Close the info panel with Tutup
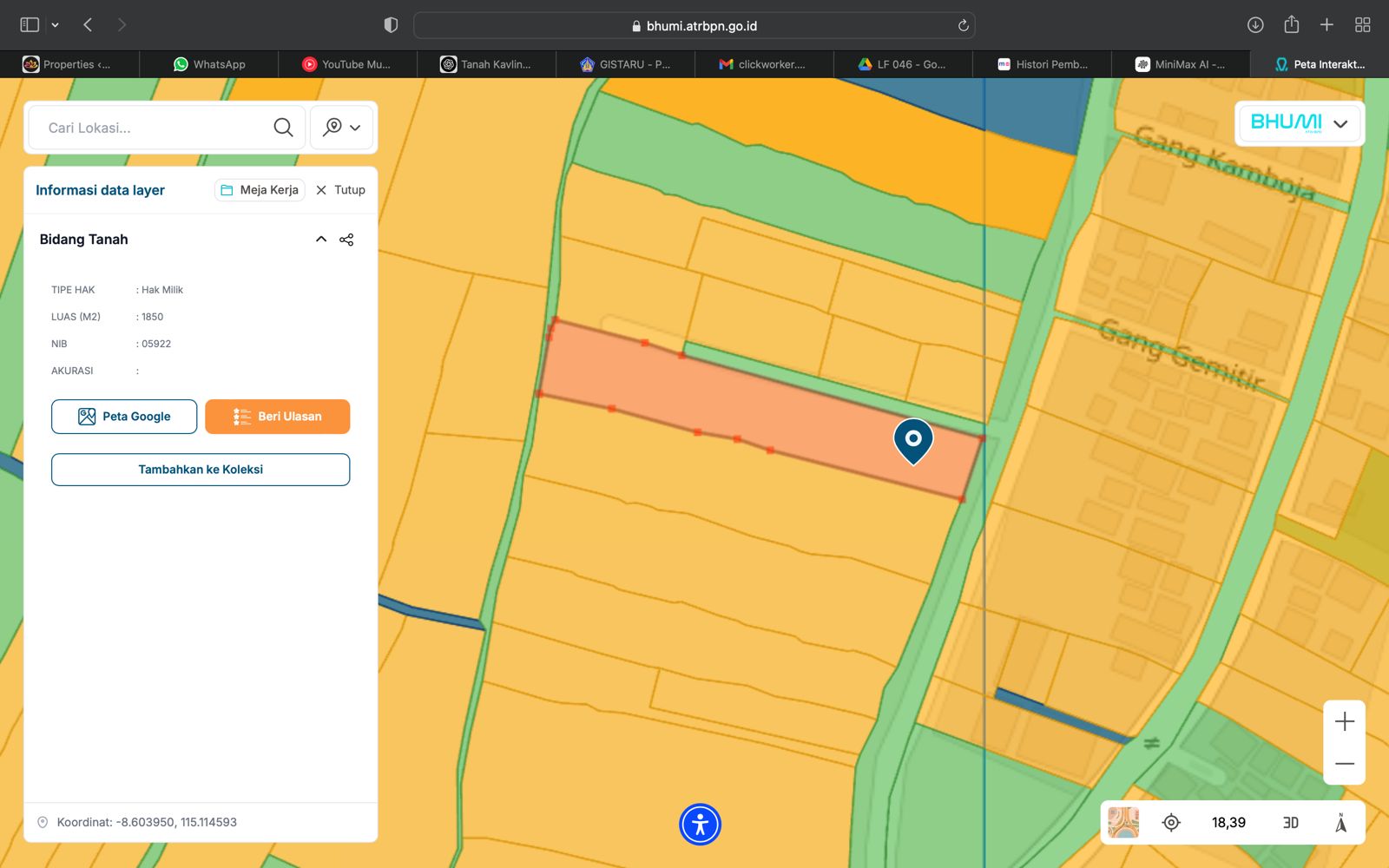The width and height of the screenshot is (1389, 868). [340, 190]
